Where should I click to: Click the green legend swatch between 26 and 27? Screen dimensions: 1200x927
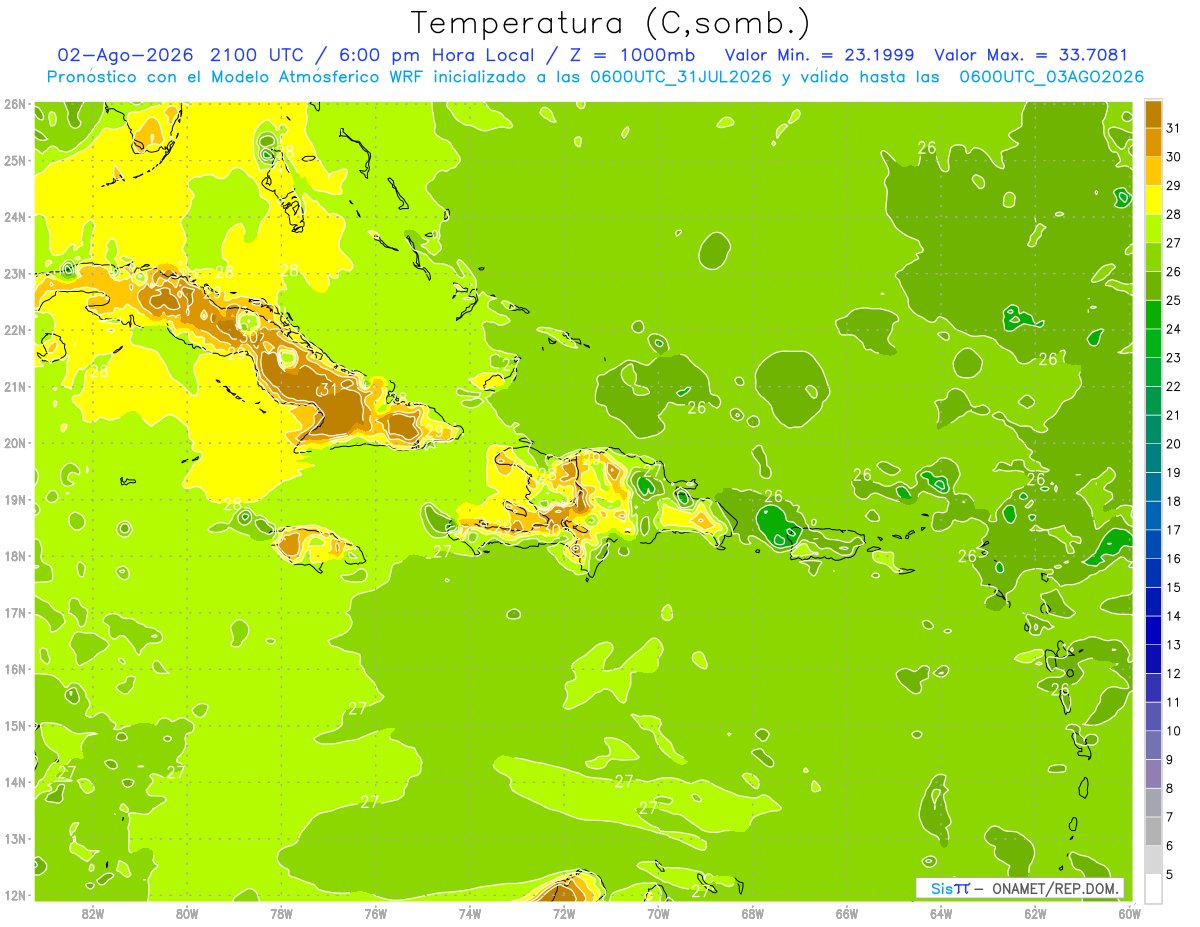(x=1153, y=257)
